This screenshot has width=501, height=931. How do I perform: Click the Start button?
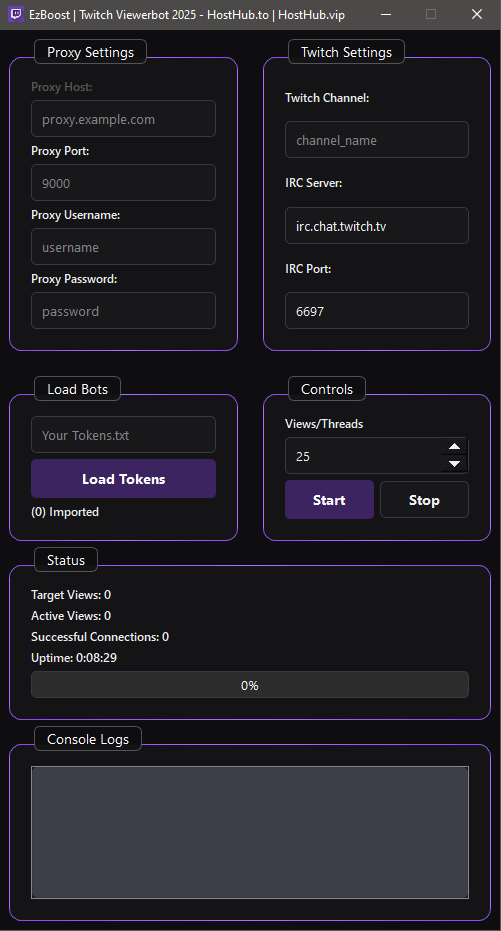click(x=329, y=500)
